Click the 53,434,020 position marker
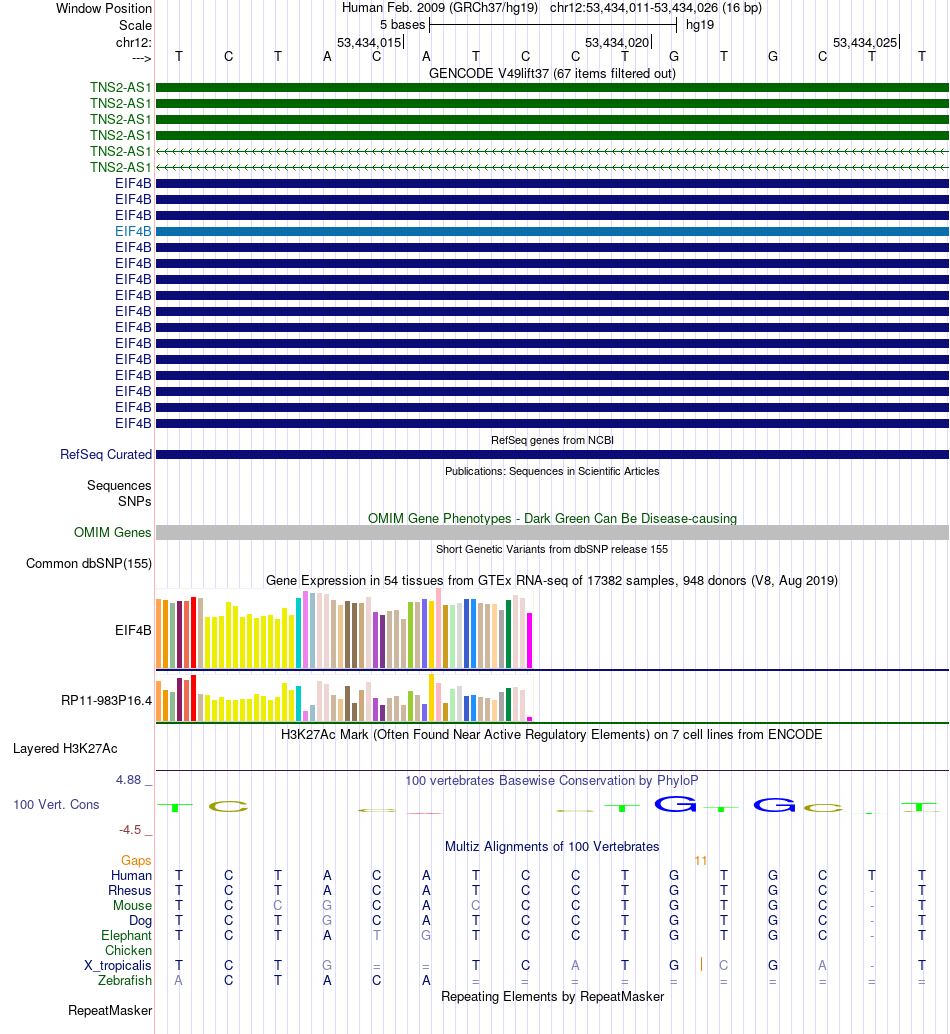This screenshot has height=1034, width=950. pos(617,42)
